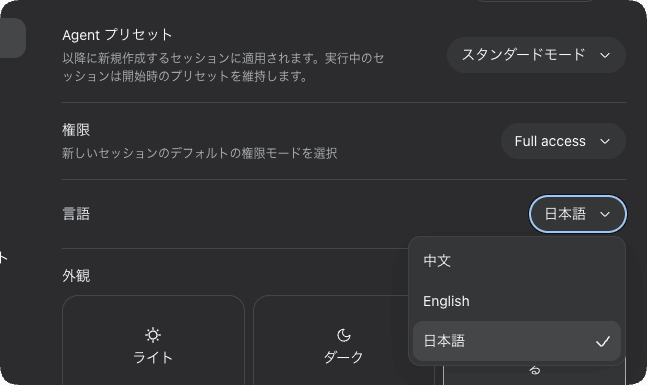Screen dimensions: 647x385
Task: Choose the ダーク appearance card
Action: [344, 340]
